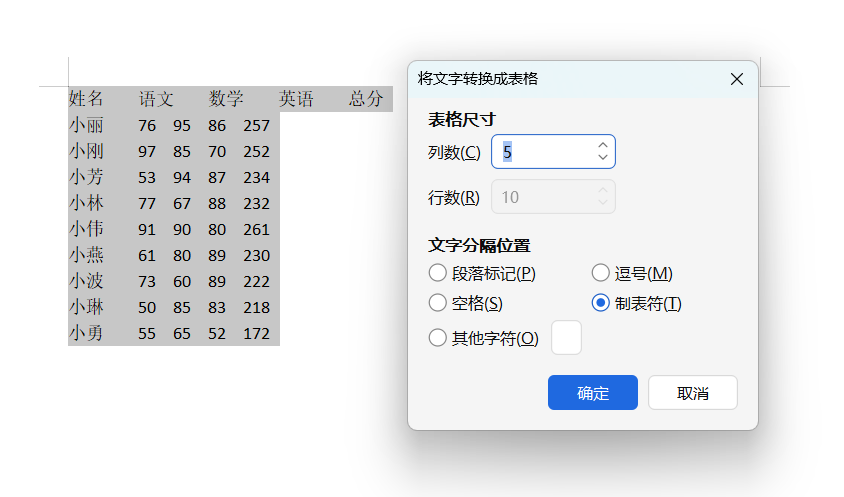844x497 pixels.
Task: Select the 段落标记 separator option
Action: (x=437, y=273)
